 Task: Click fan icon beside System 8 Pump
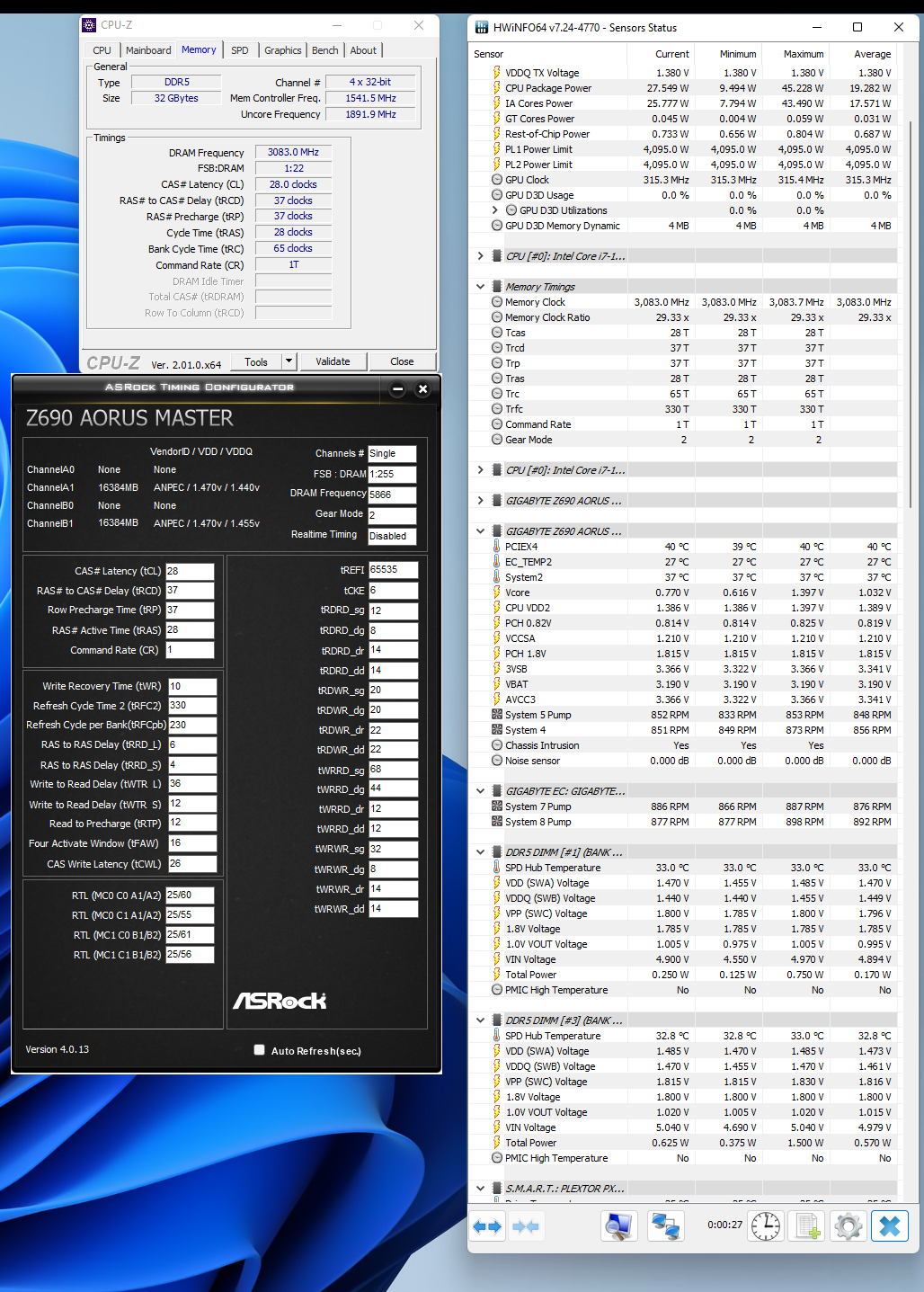497,822
